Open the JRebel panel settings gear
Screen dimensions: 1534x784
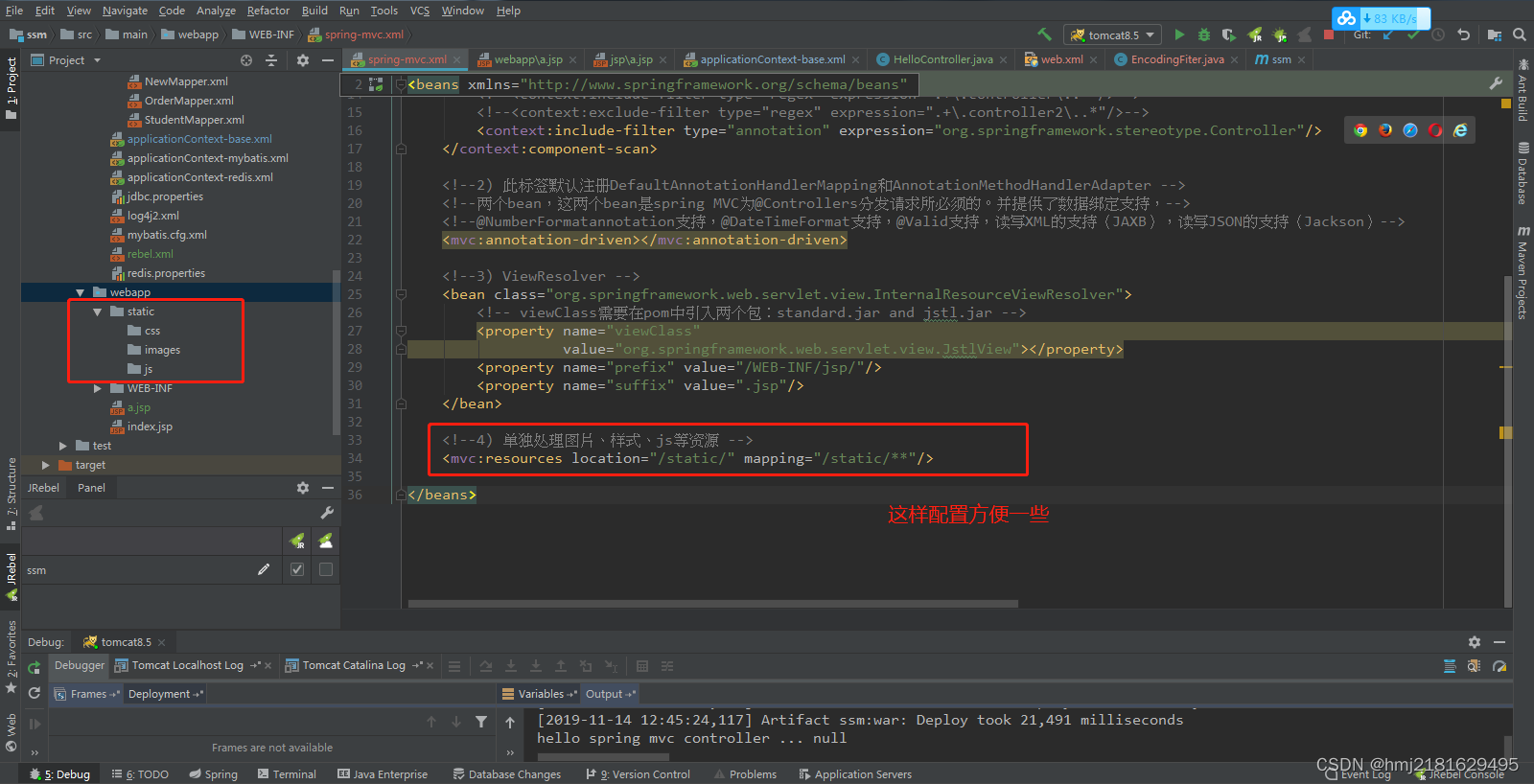coord(303,488)
